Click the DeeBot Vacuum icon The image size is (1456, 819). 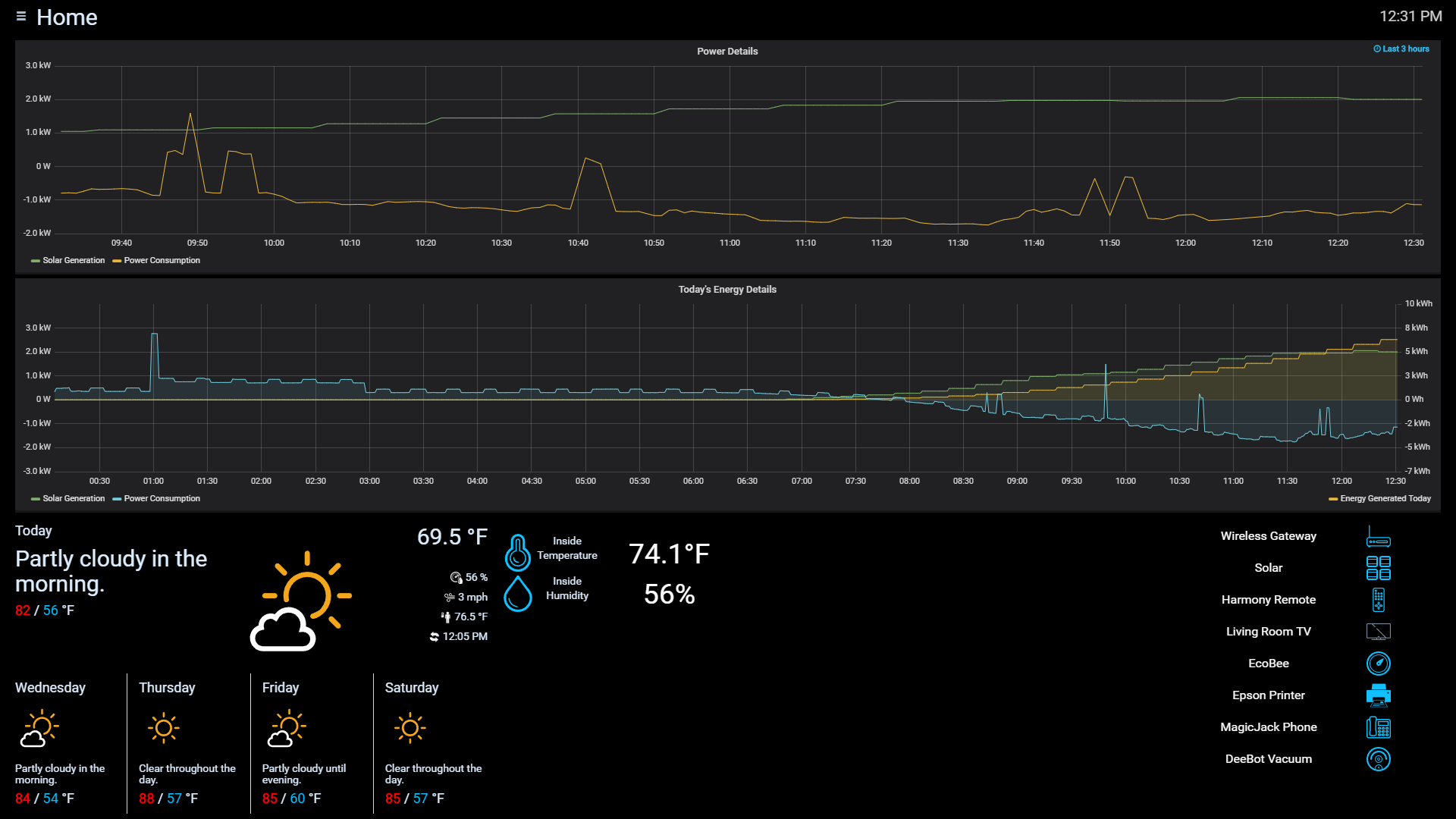[x=1378, y=759]
